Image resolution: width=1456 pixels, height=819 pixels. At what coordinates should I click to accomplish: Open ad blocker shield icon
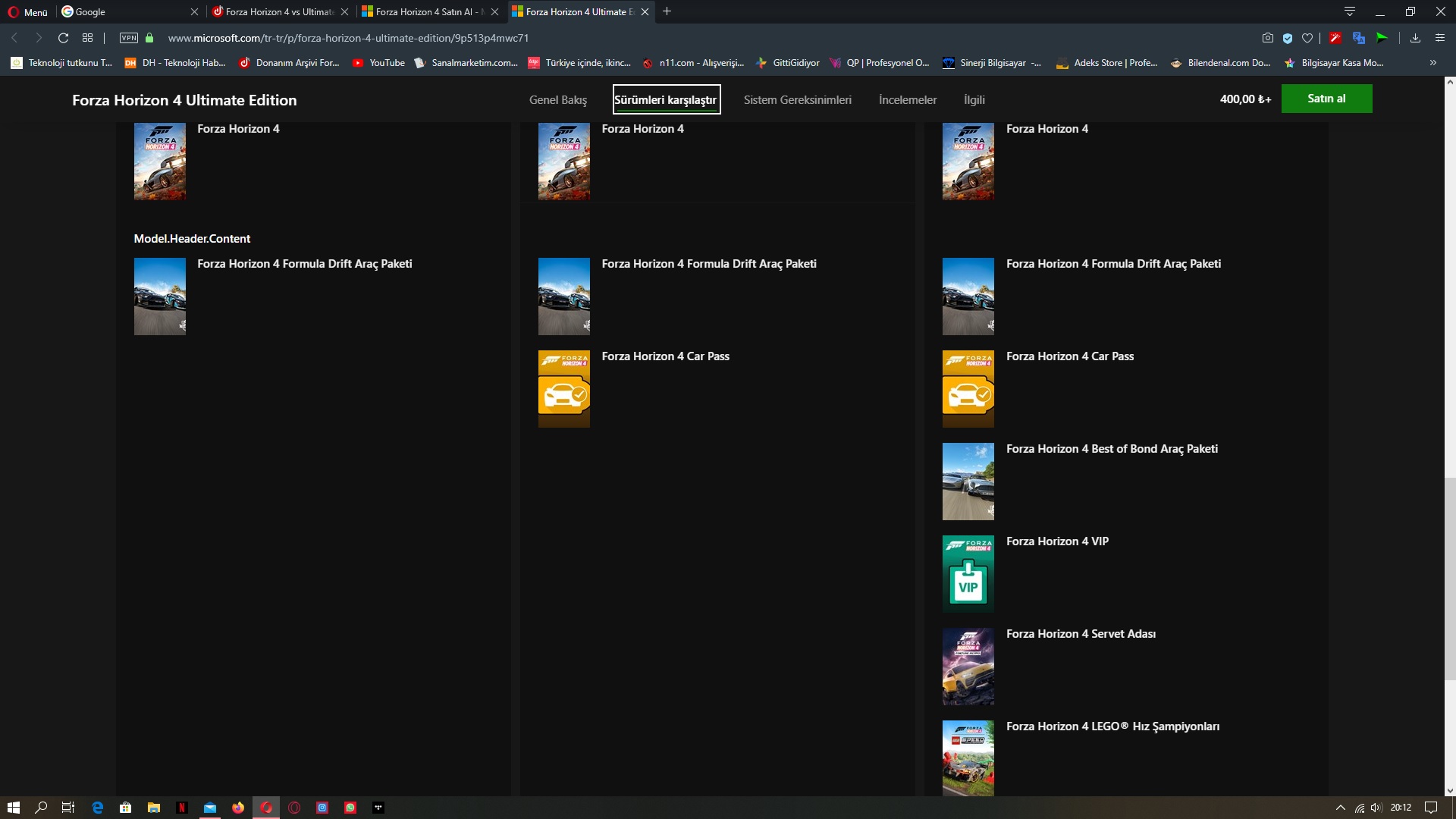point(1288,38)
